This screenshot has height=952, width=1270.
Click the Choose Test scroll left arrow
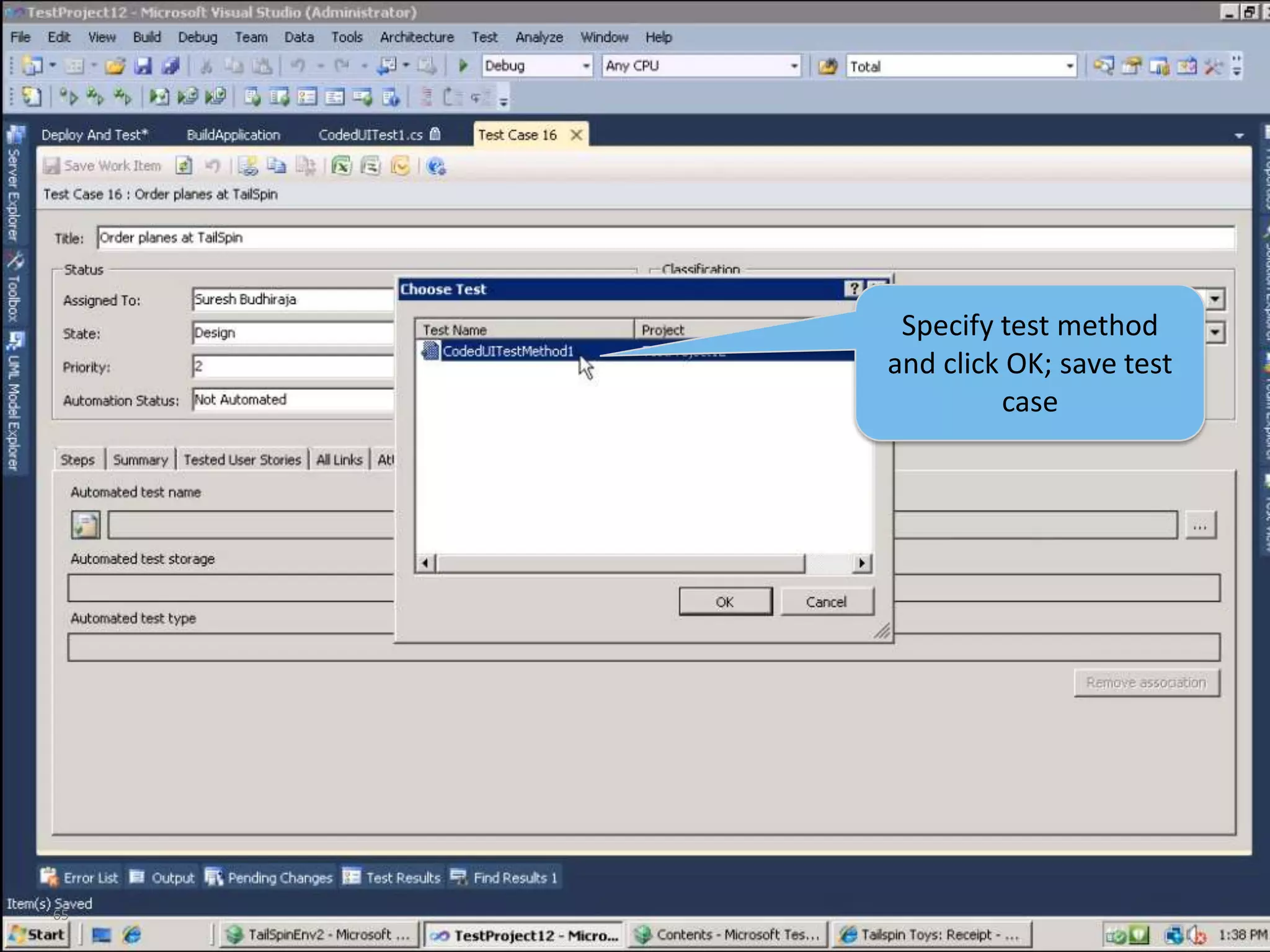coord(425,563)
